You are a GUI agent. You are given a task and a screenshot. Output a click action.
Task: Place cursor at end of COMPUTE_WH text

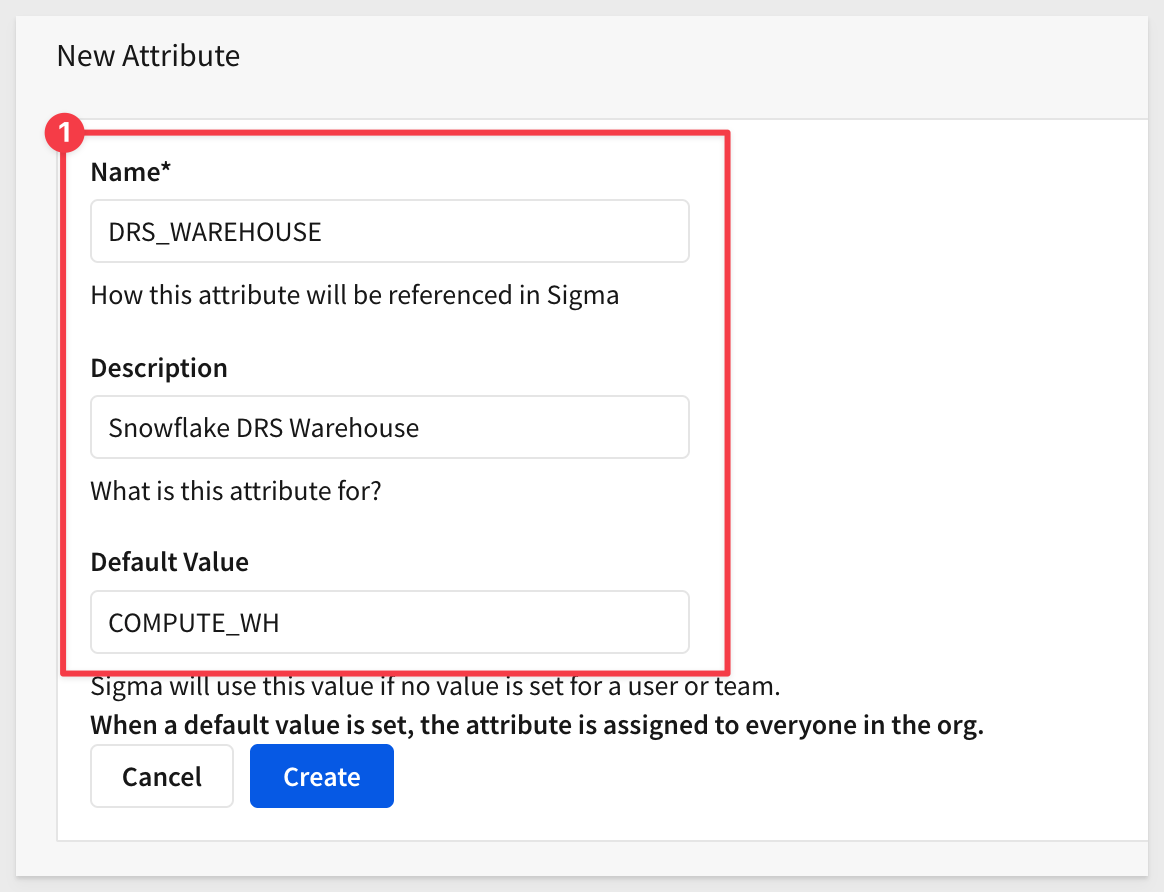[282, 623]
